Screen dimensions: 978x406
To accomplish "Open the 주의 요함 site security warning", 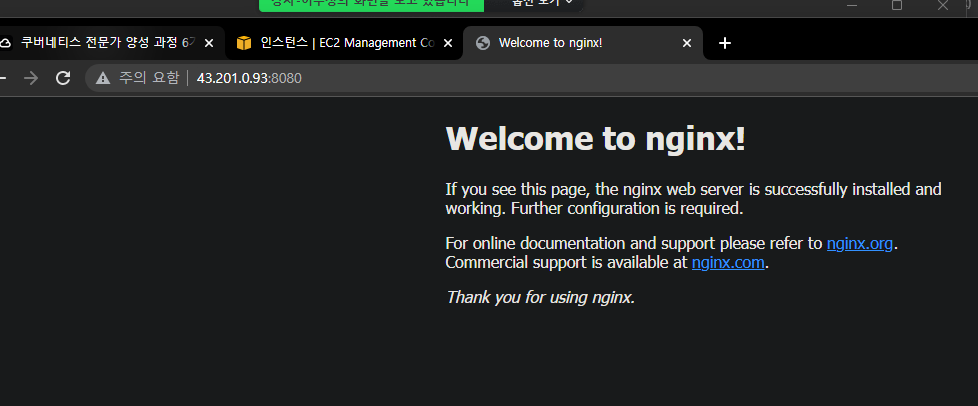I will [137, 78].
